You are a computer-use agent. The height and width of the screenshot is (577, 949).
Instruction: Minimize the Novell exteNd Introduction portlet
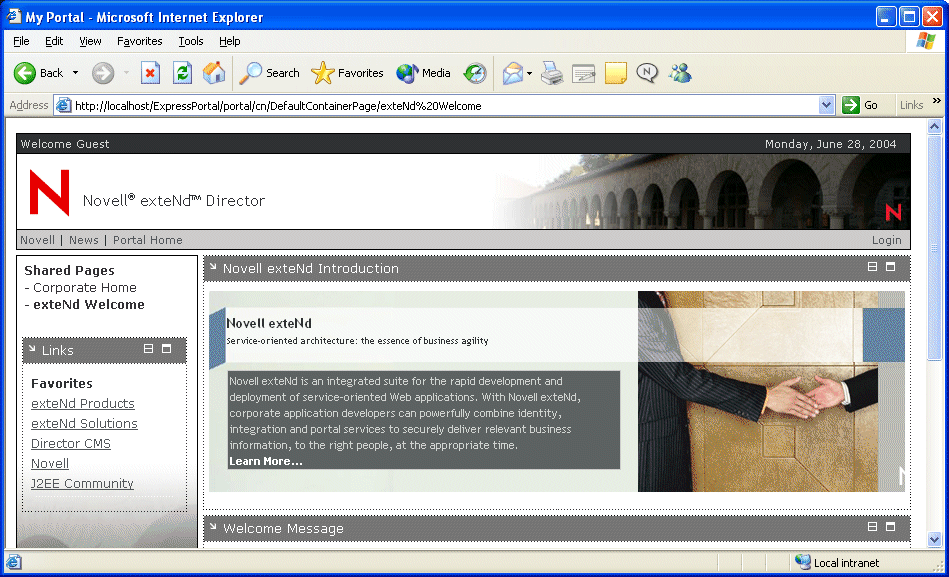pyautogui.click(x=872, y=266)
